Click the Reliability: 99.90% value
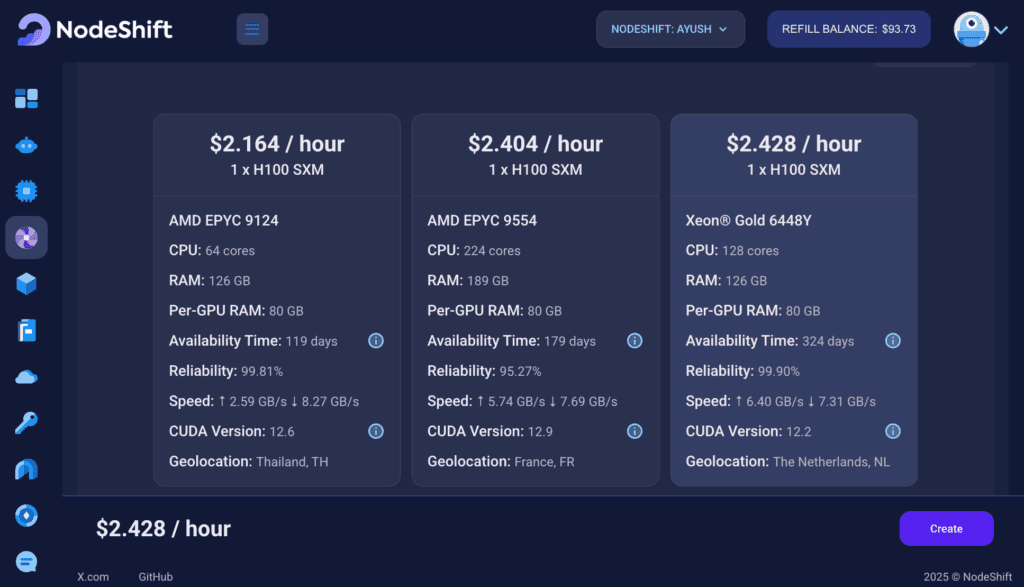Viewport: 1024px width, 587px height. (778, 372)
